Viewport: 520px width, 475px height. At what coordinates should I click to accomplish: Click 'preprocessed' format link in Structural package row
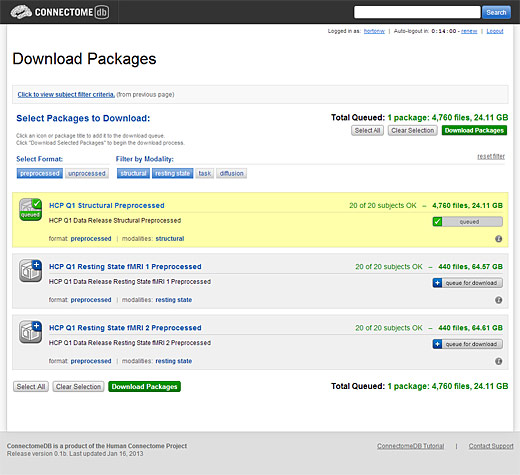91,239
